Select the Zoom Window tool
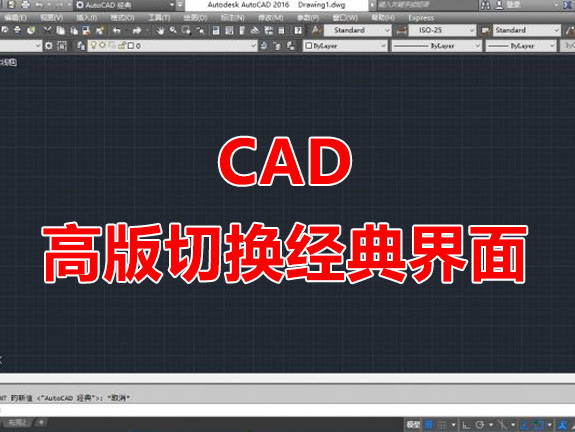The height and width of the screenshot is (432, 575). click(x=186, y=30)
